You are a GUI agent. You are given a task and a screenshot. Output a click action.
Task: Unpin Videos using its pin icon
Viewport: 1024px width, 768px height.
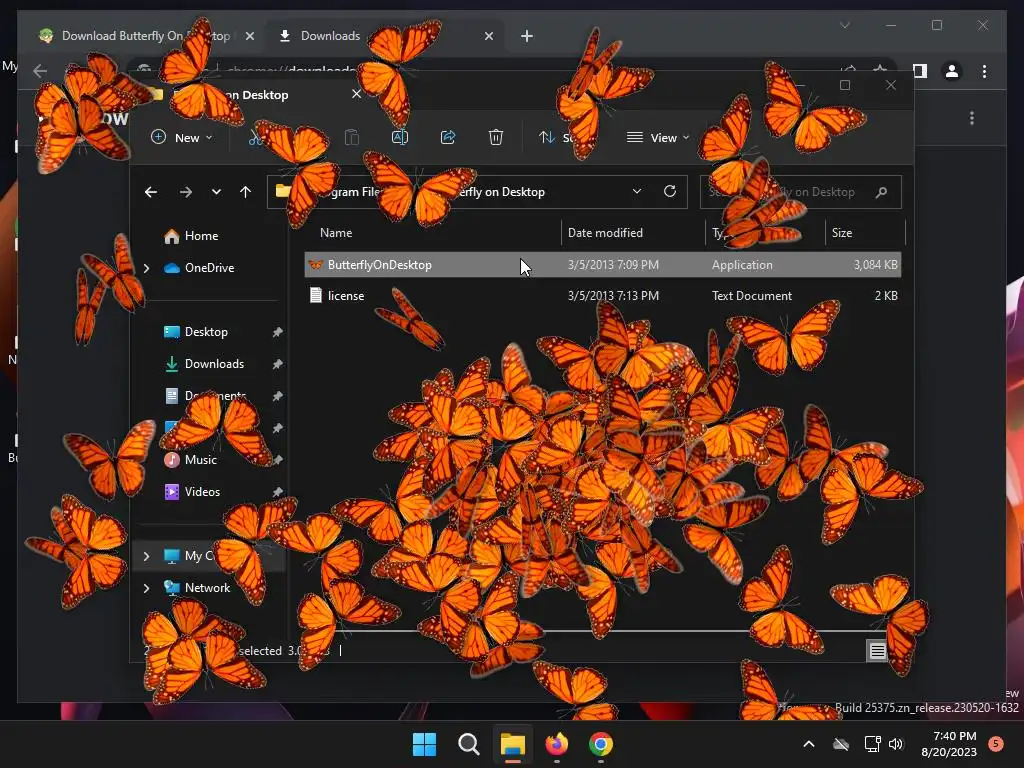click(x=278, y=492)
